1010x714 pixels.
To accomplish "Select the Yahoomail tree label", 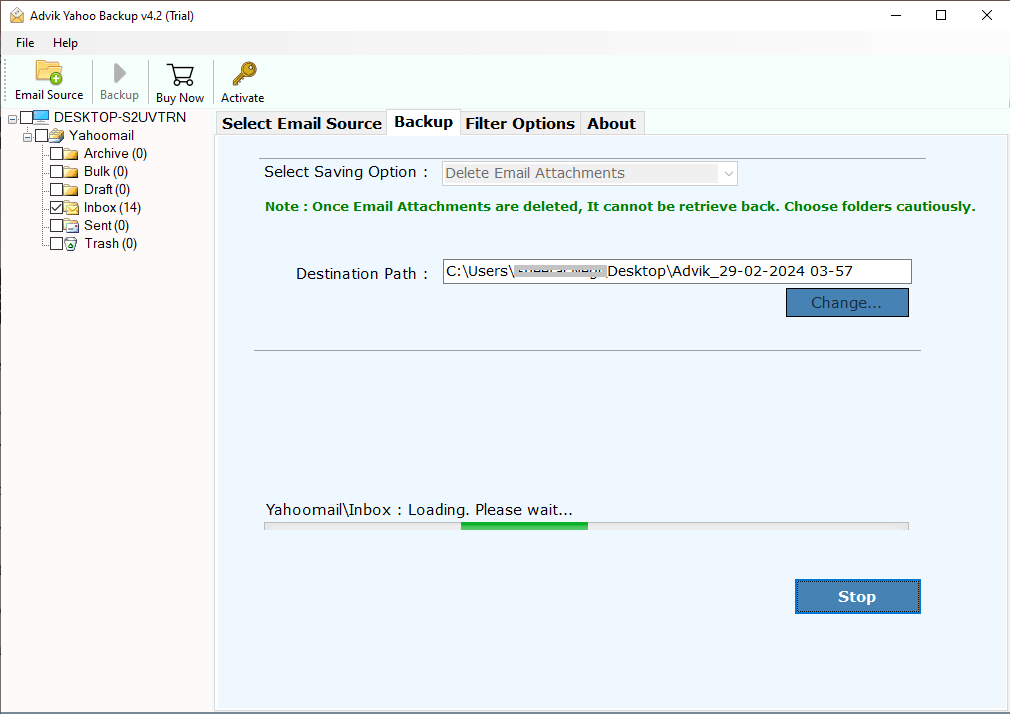I will pyautogui.click(x=101, y=135).
